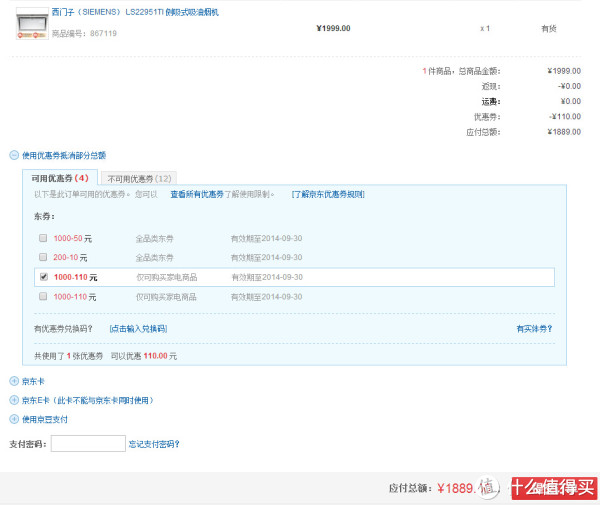The height and width of the screenshot is (505, 600).
Task: Click 点击输入兑换码 to enter a code
Action: click(138, 329)
